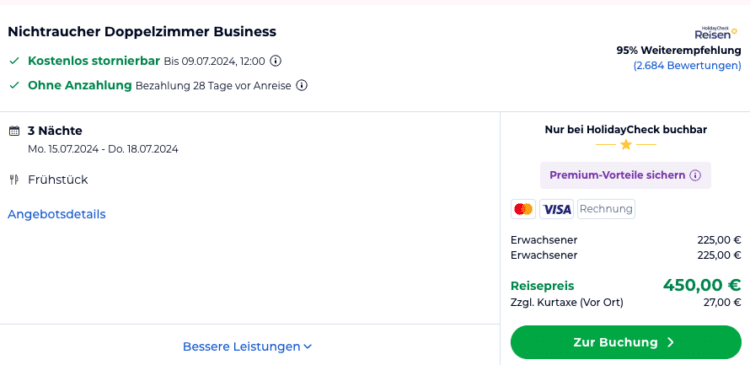Click the Zur Buchung button
This screenshot has height=365, width=750.
click(x=626, y=343)
